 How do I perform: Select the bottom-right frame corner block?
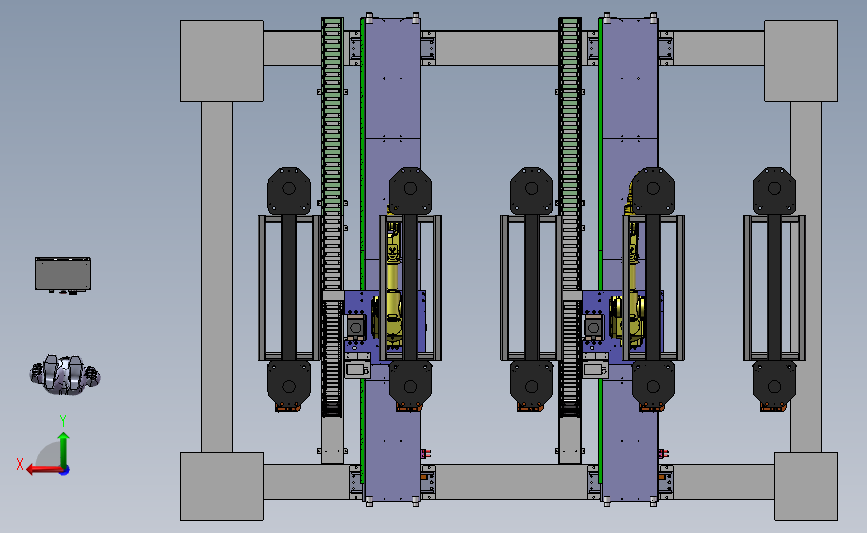806,486
